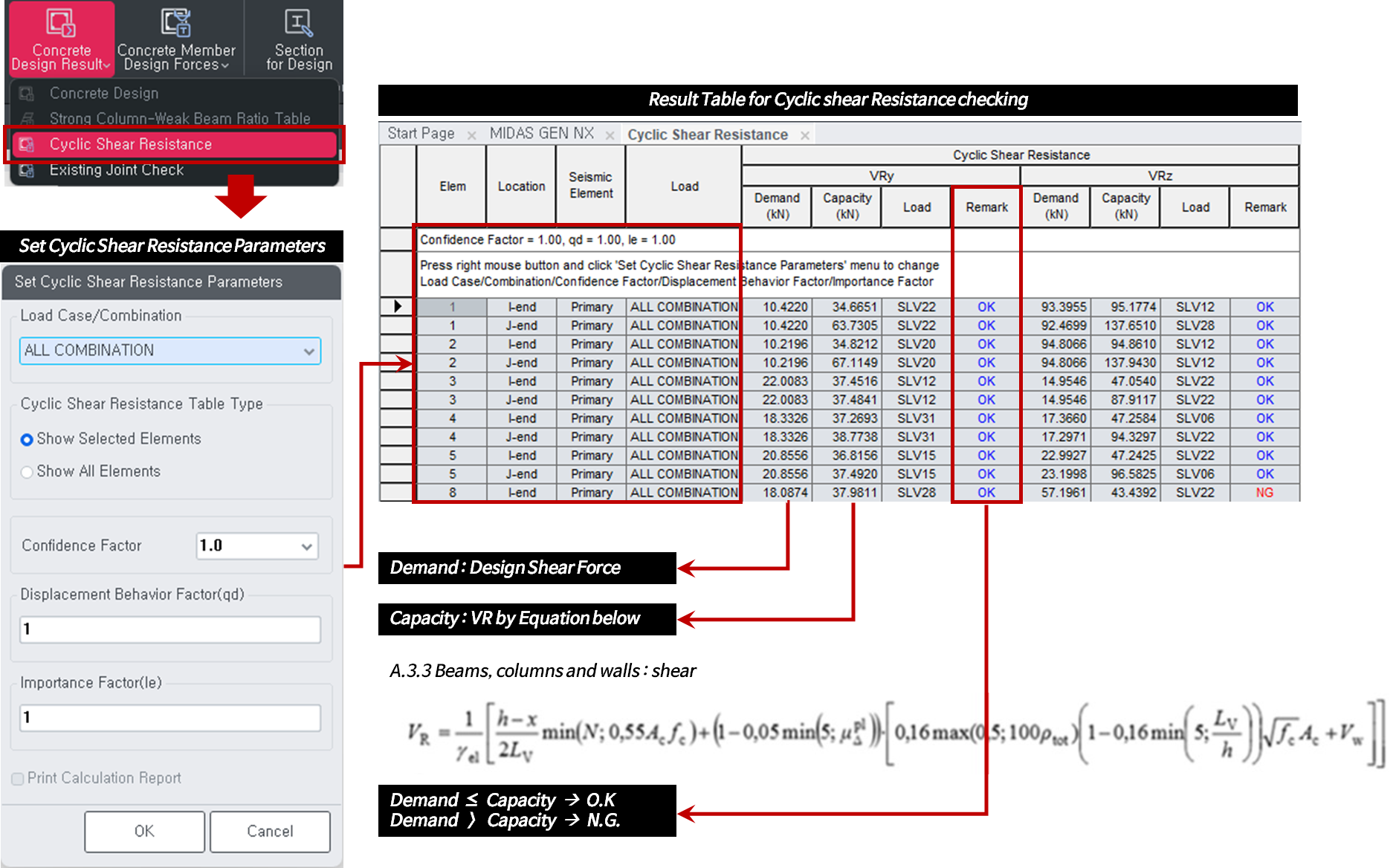Select the VRz demand cell 23.1998
This screenshot has width=1396, height=868.
(x=1056, y=474)
